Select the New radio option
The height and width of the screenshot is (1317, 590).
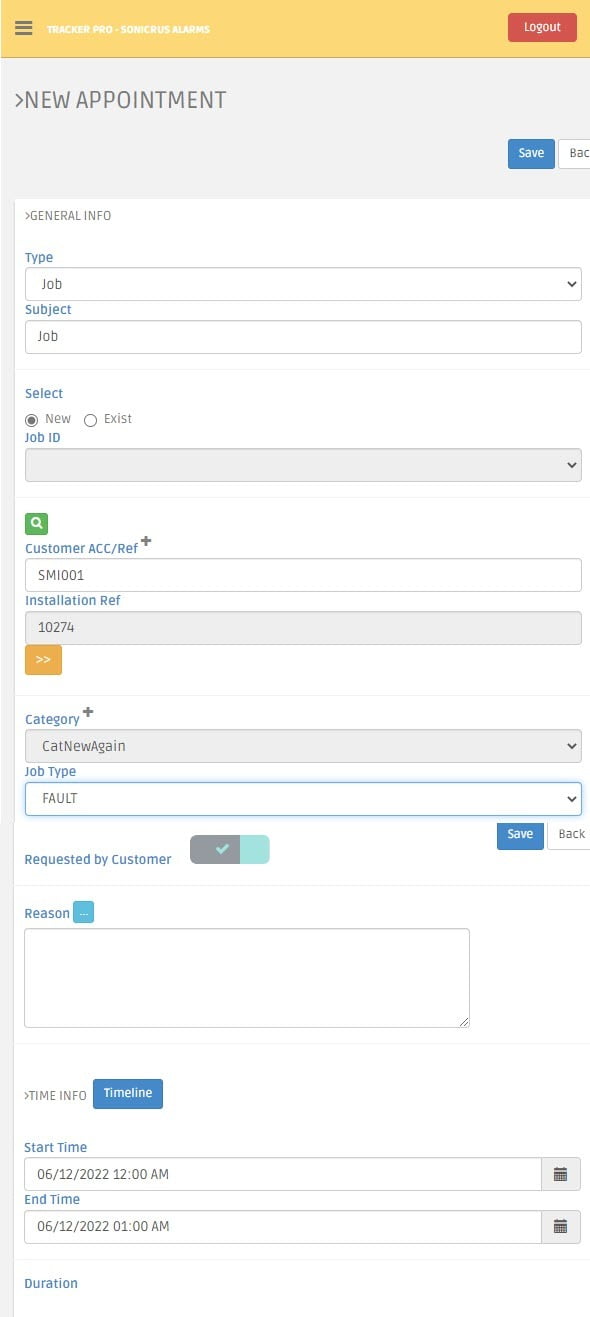coord(32,420)
